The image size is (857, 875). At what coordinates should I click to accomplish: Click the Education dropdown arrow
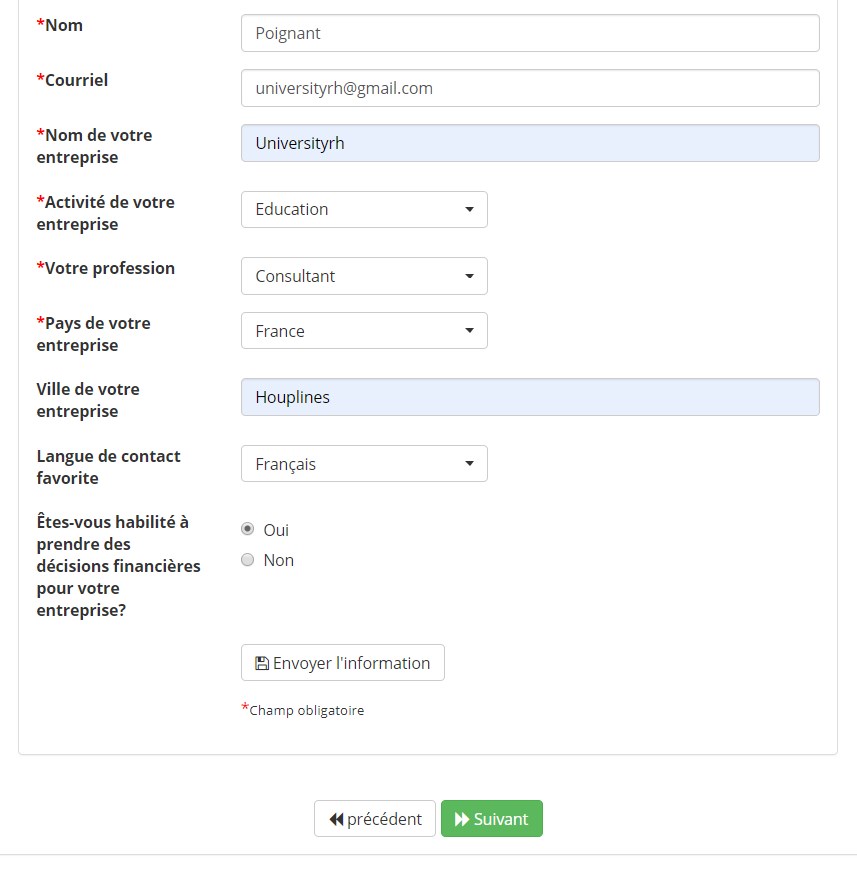[x=469, y=209]
